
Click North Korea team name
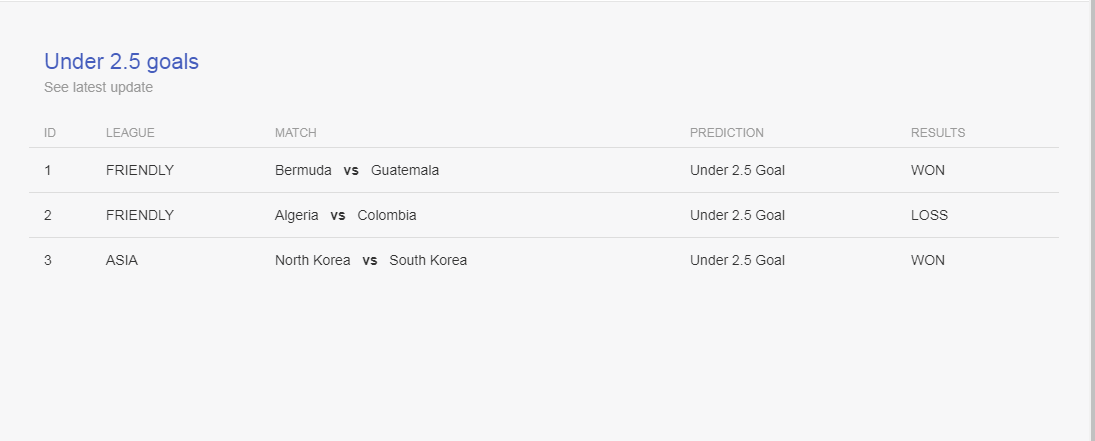313,260
